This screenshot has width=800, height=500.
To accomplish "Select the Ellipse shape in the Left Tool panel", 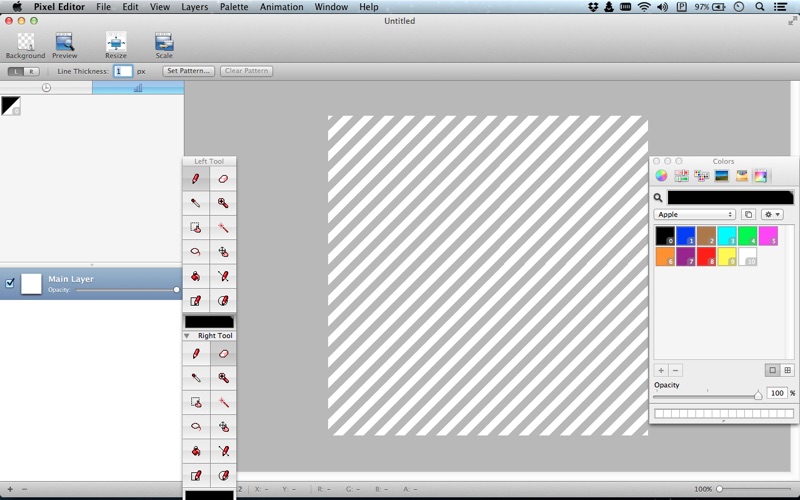I will pyautogui.click(x=223, y=301).
